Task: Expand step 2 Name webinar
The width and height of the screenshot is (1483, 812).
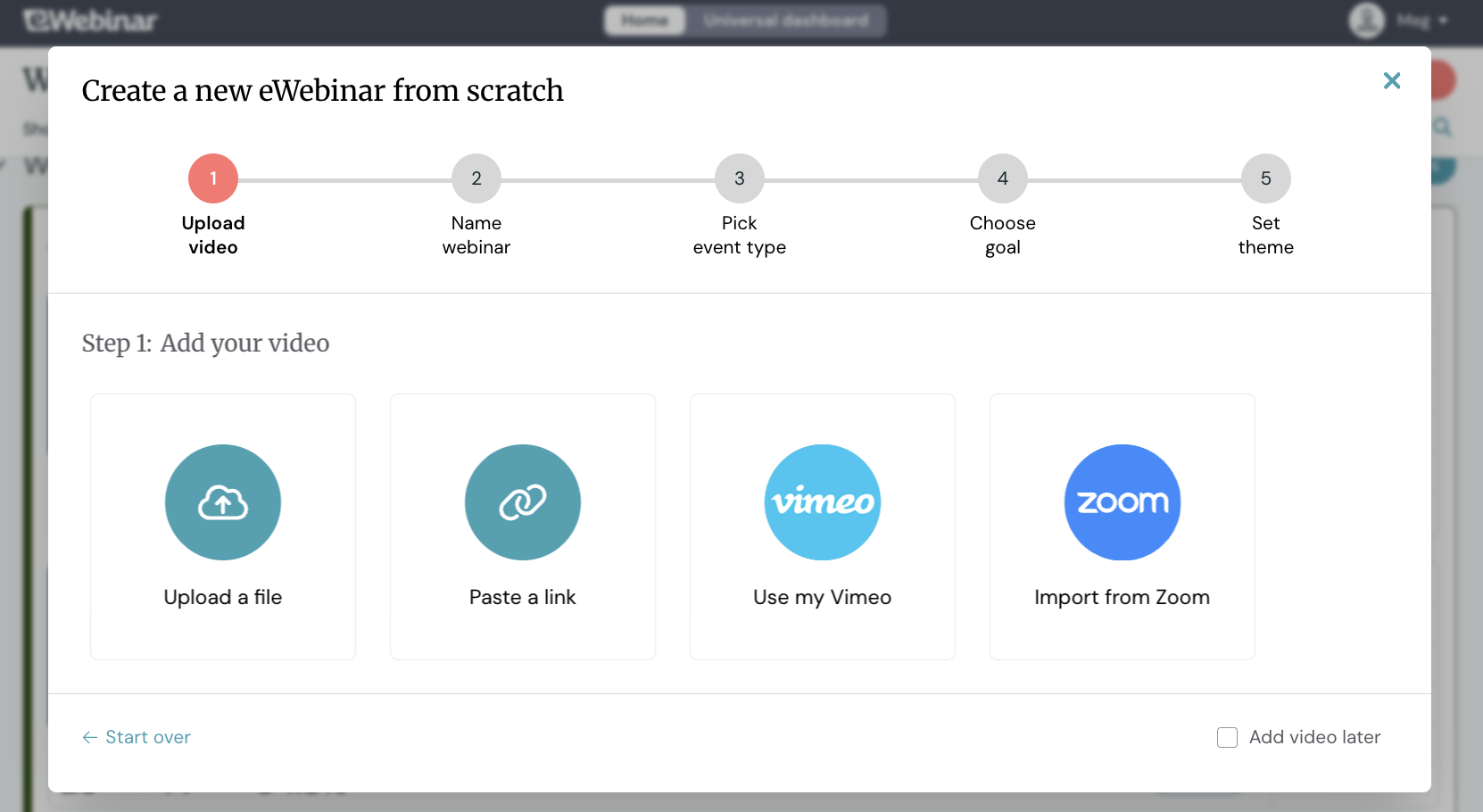Action: tap(476, 178)
